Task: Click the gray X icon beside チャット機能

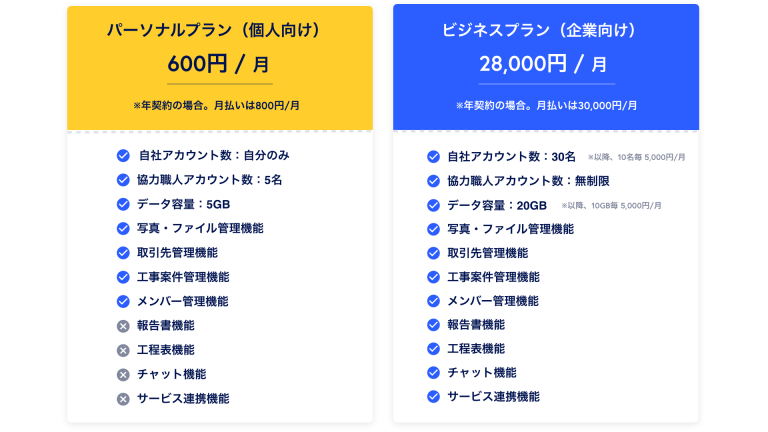Action: tap(123, 375)
